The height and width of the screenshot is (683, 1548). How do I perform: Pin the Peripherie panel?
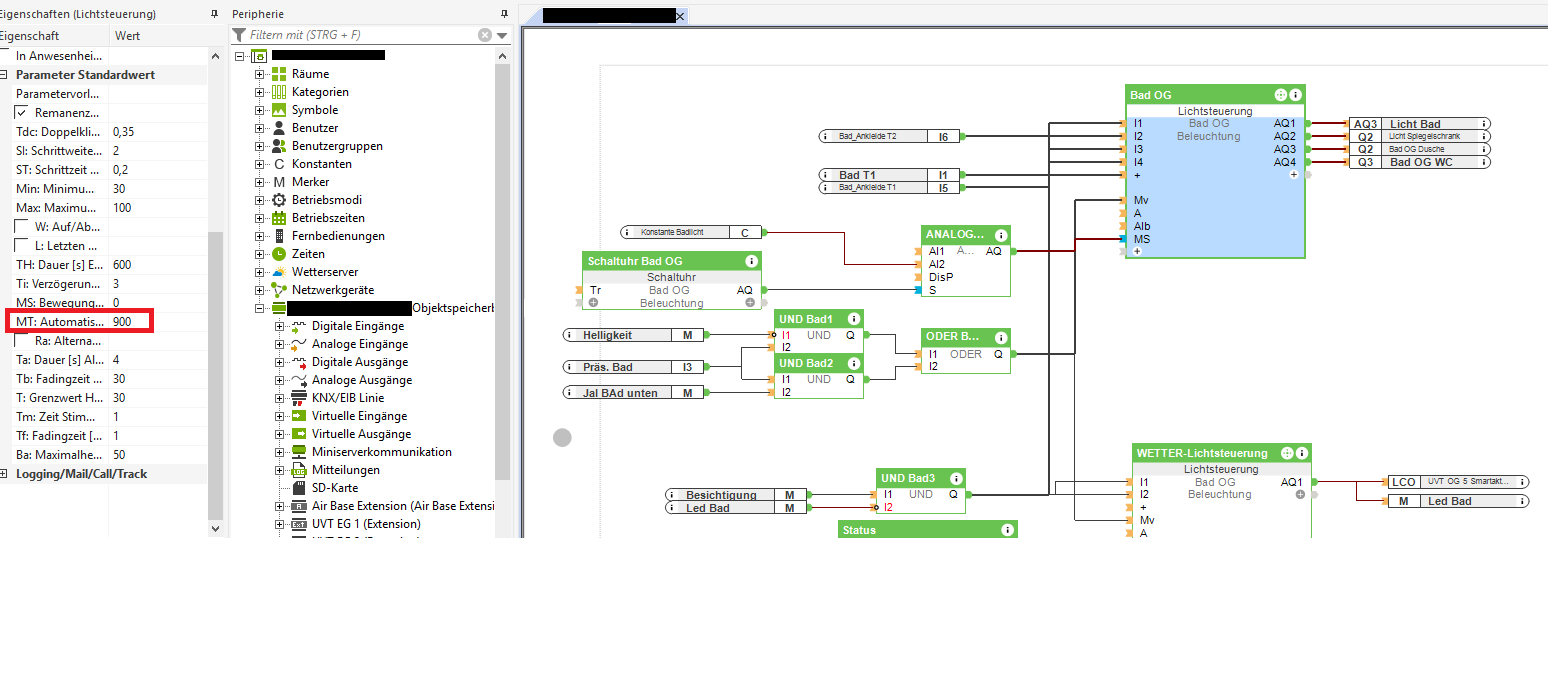click(x=504, y=14)
